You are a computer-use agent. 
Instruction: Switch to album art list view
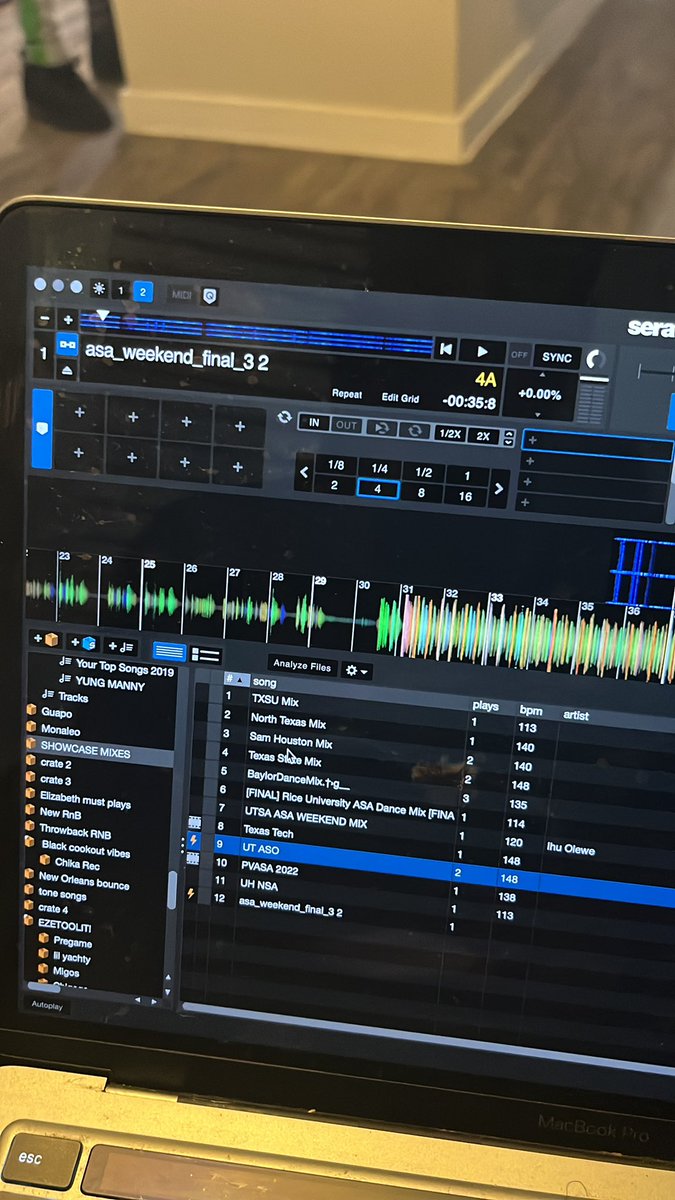click(x=205, y=655)
